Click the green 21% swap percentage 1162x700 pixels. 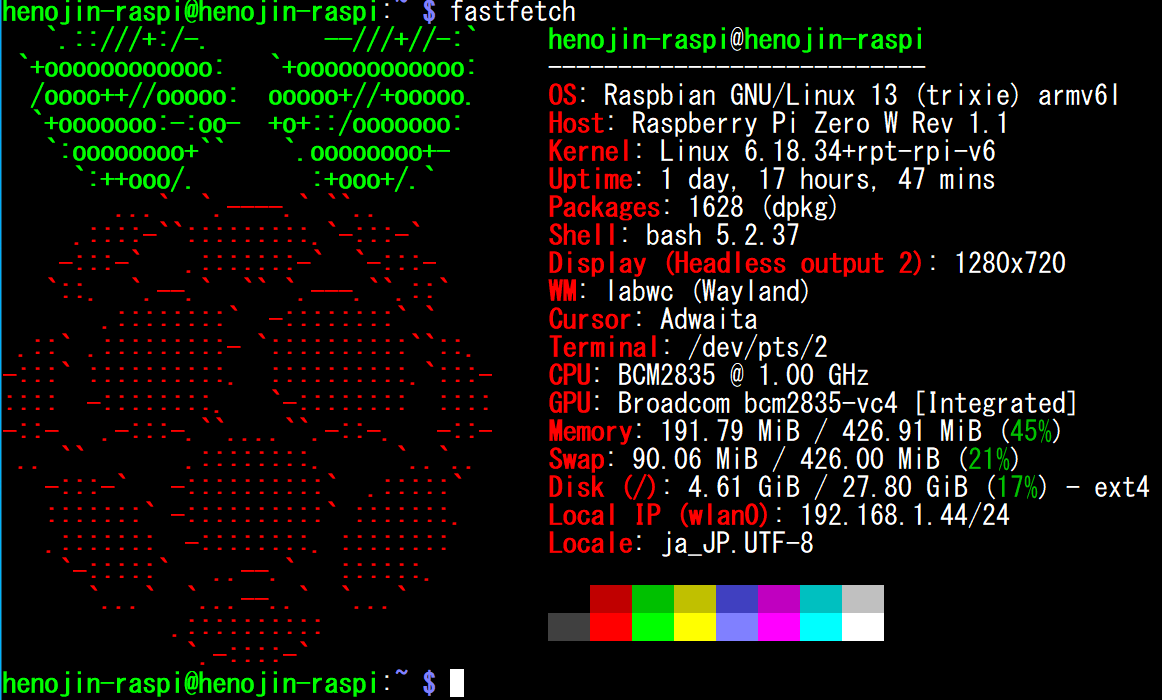pyautogui.click(x=989, y=459)
